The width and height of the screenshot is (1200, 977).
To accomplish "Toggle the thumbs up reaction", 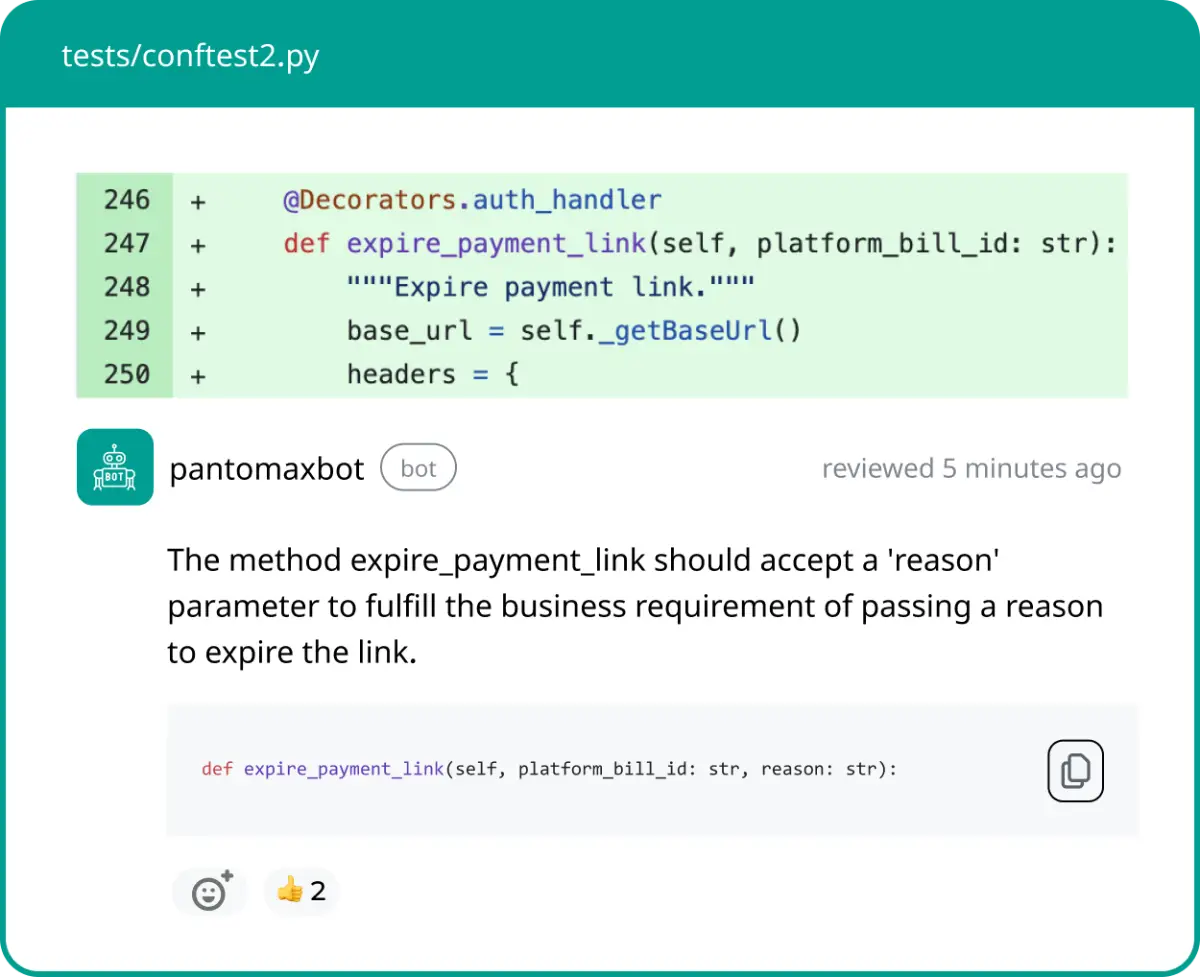I will pos(301,890).
